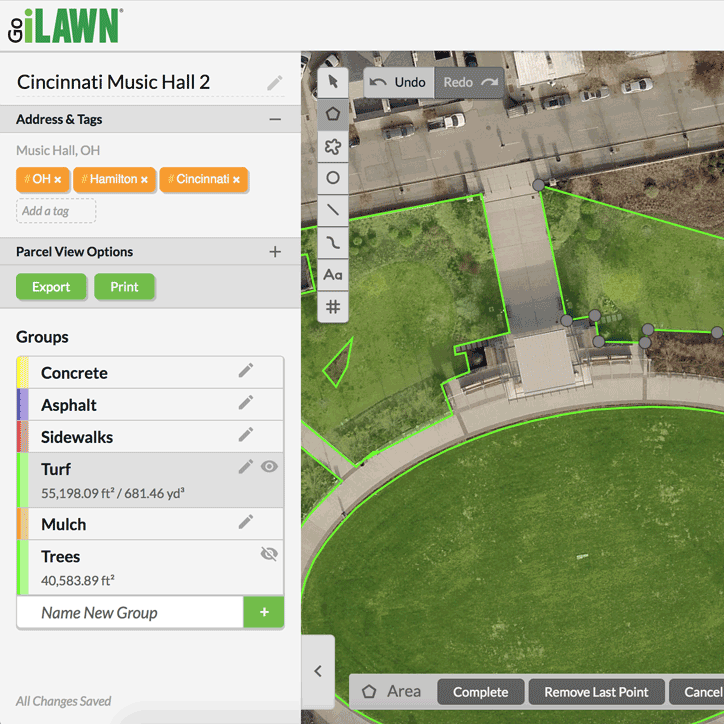Remove the OH tag
Image resolution: width=724 pixels, height=724 pixels.
click(58, 180)
